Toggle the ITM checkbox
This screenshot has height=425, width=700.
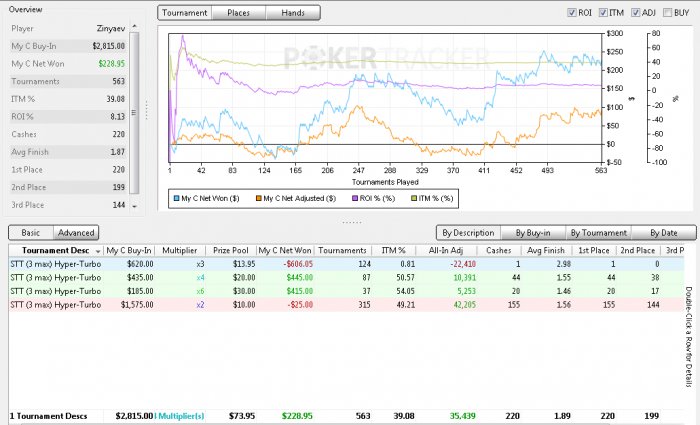(605, 13)
